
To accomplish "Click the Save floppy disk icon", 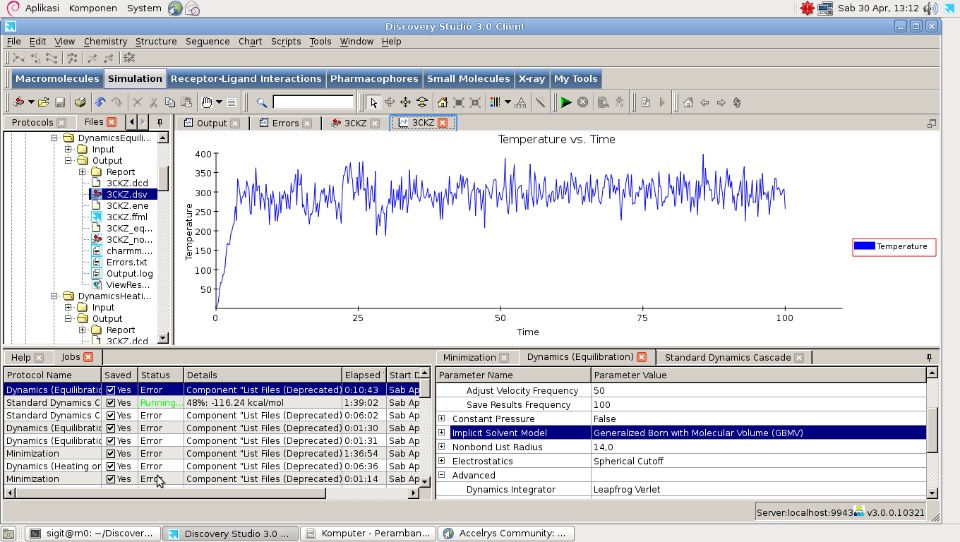I will coord(60,102).
